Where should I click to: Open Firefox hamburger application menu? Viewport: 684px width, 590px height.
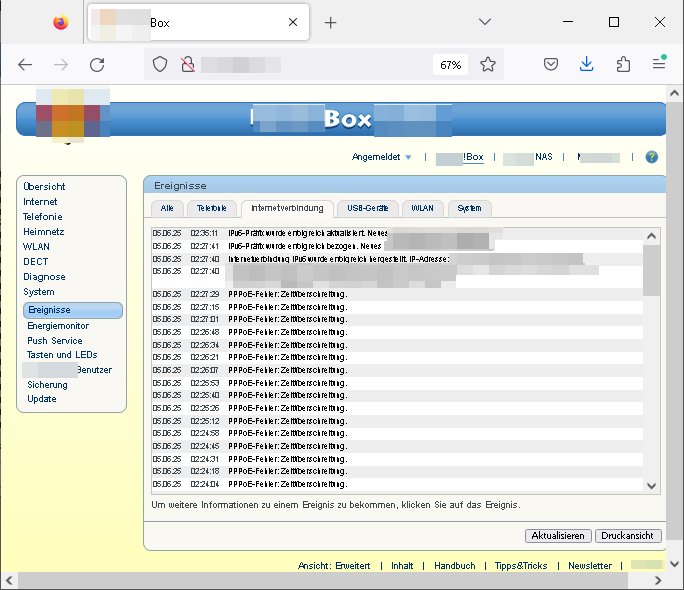pyautogui.click(x=659, y=64)
